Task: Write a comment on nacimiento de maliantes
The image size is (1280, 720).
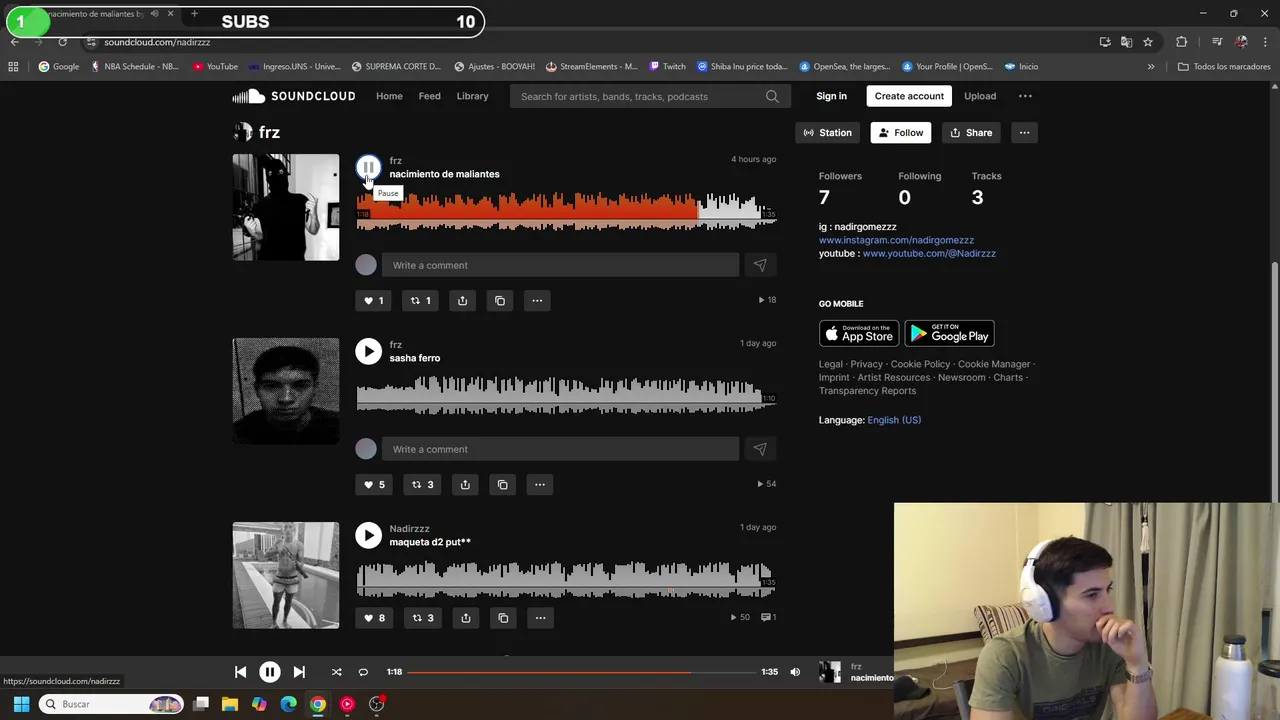Action: click(560, 265)
